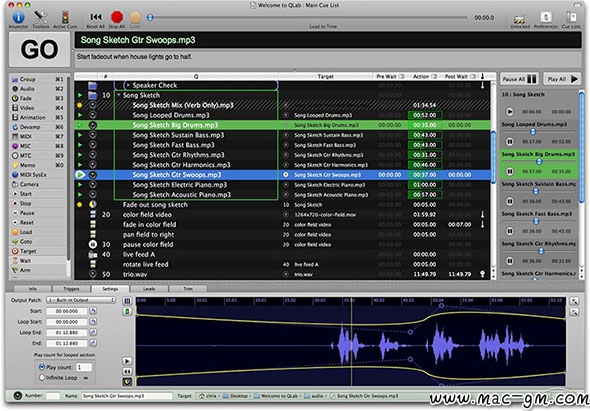Click the Load to Time slider handle
590x411 pixels.
pyautogui.click(x=150, y=17)
